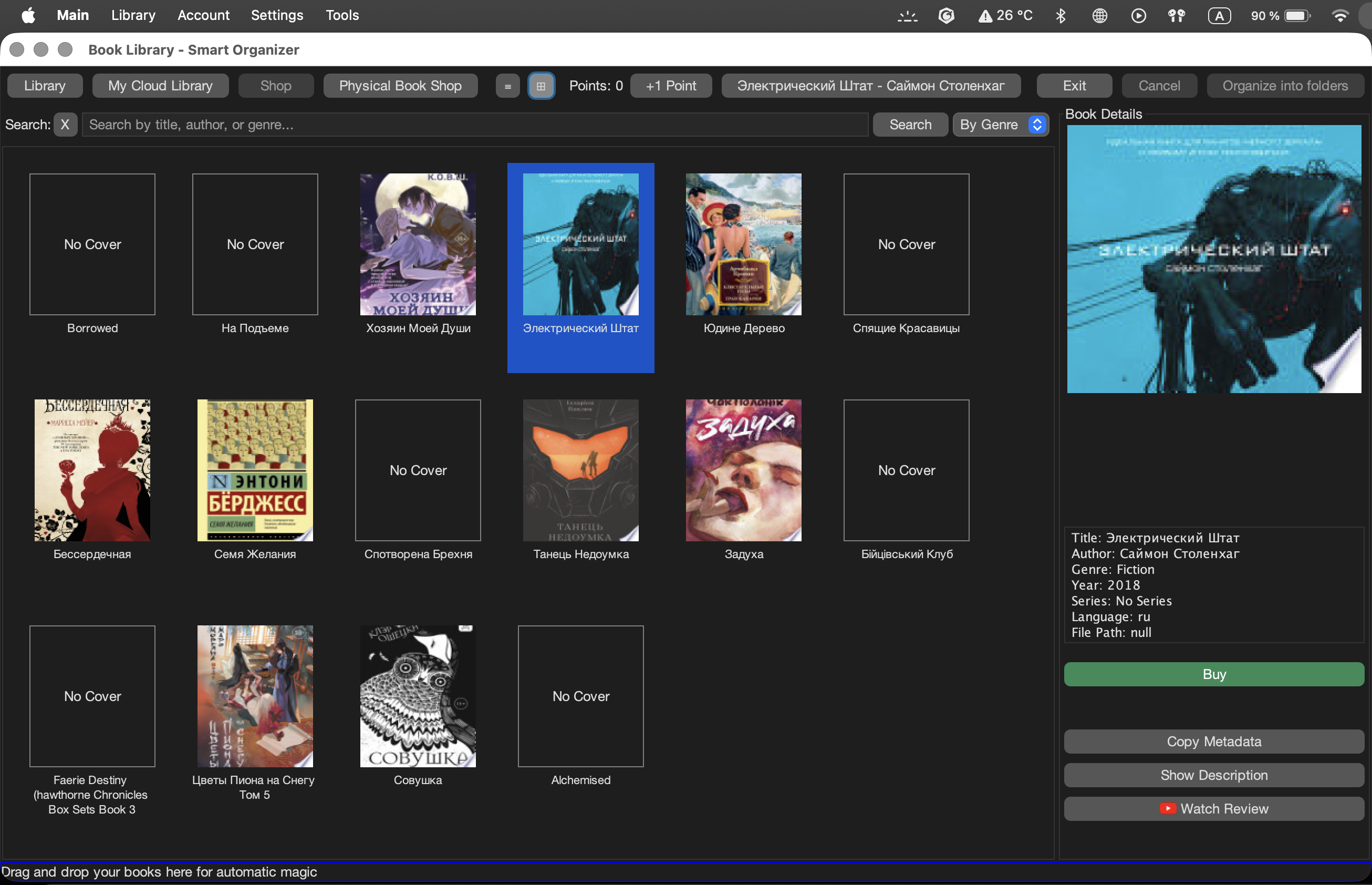Open Wi-Fi status menu
Screen dimensions: 1372x885
pyautogui.click(x=1340, y=16)
